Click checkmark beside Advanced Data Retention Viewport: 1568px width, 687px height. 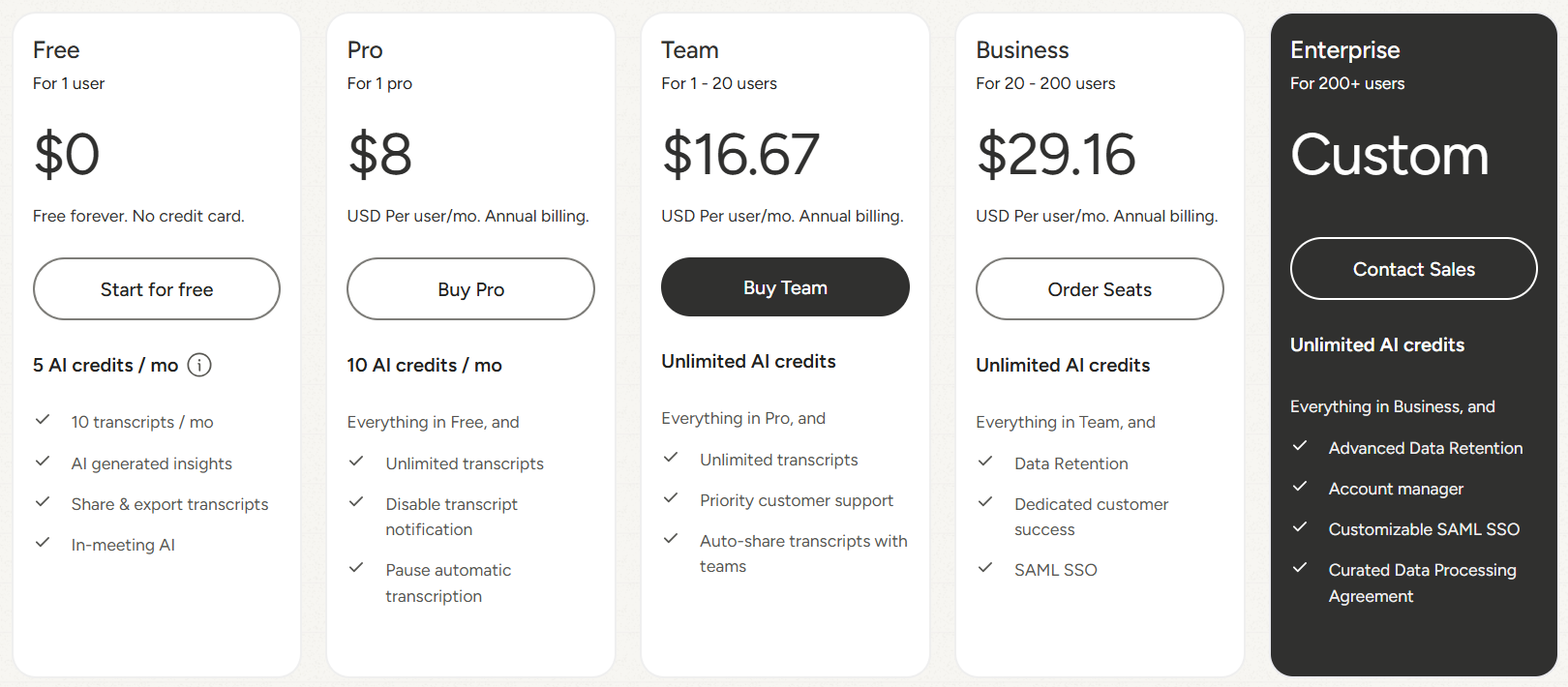tap(1300, 446)
